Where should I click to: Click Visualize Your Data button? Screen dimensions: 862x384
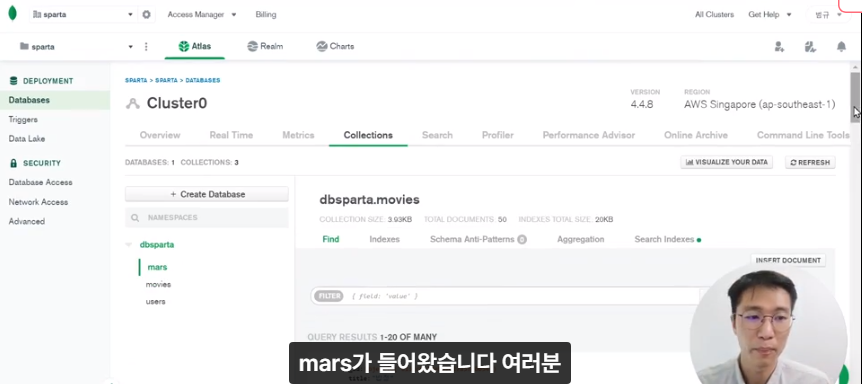coord(727,162)
